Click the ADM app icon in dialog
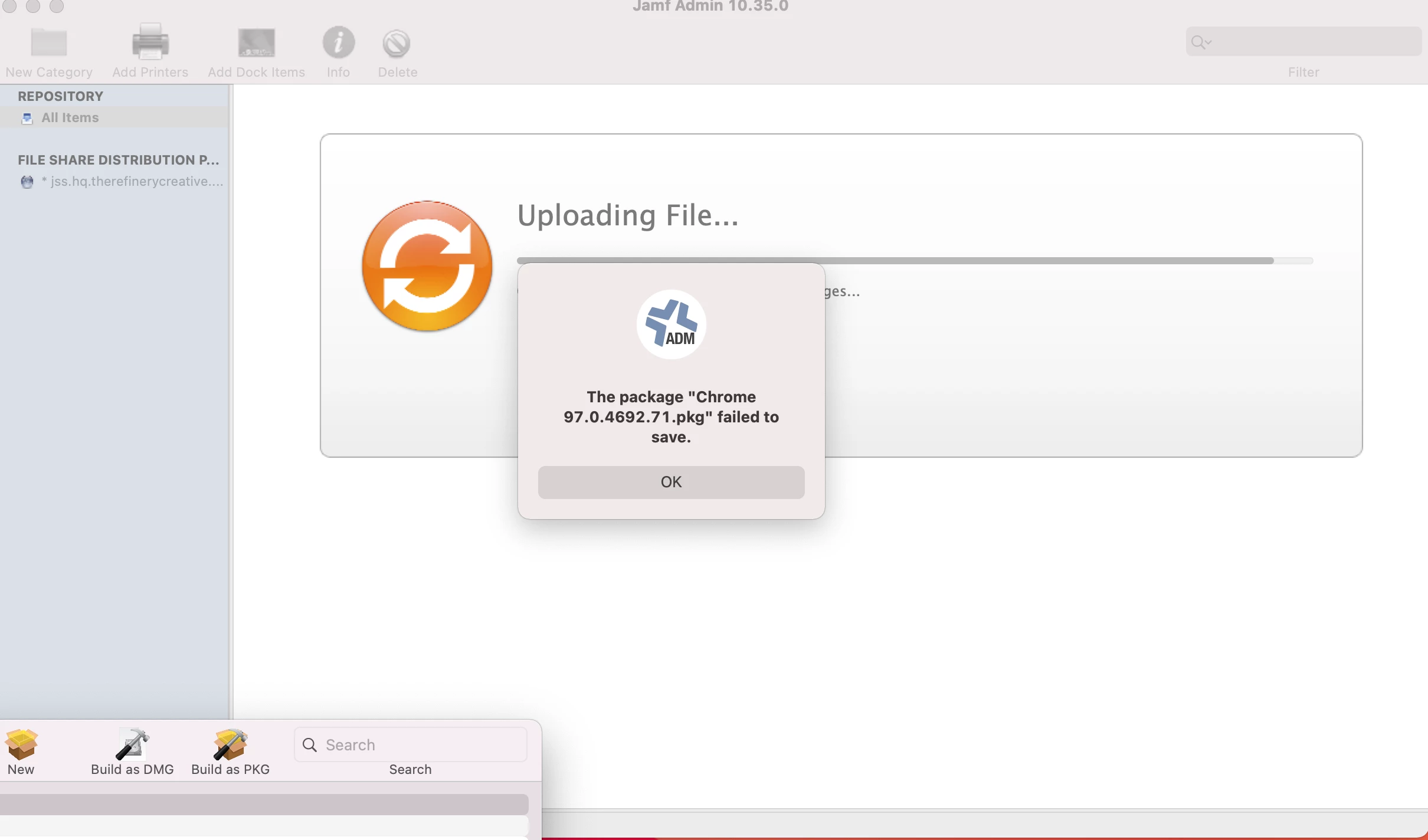 (671, 324)
